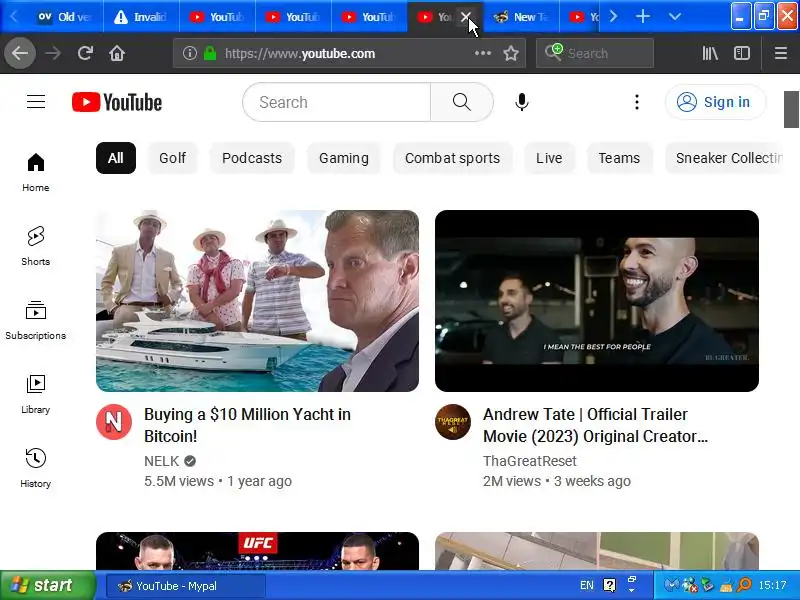Click the page vertical scrollbar thumb
Viewport: 800px width, 600px height.
point(791,109)
